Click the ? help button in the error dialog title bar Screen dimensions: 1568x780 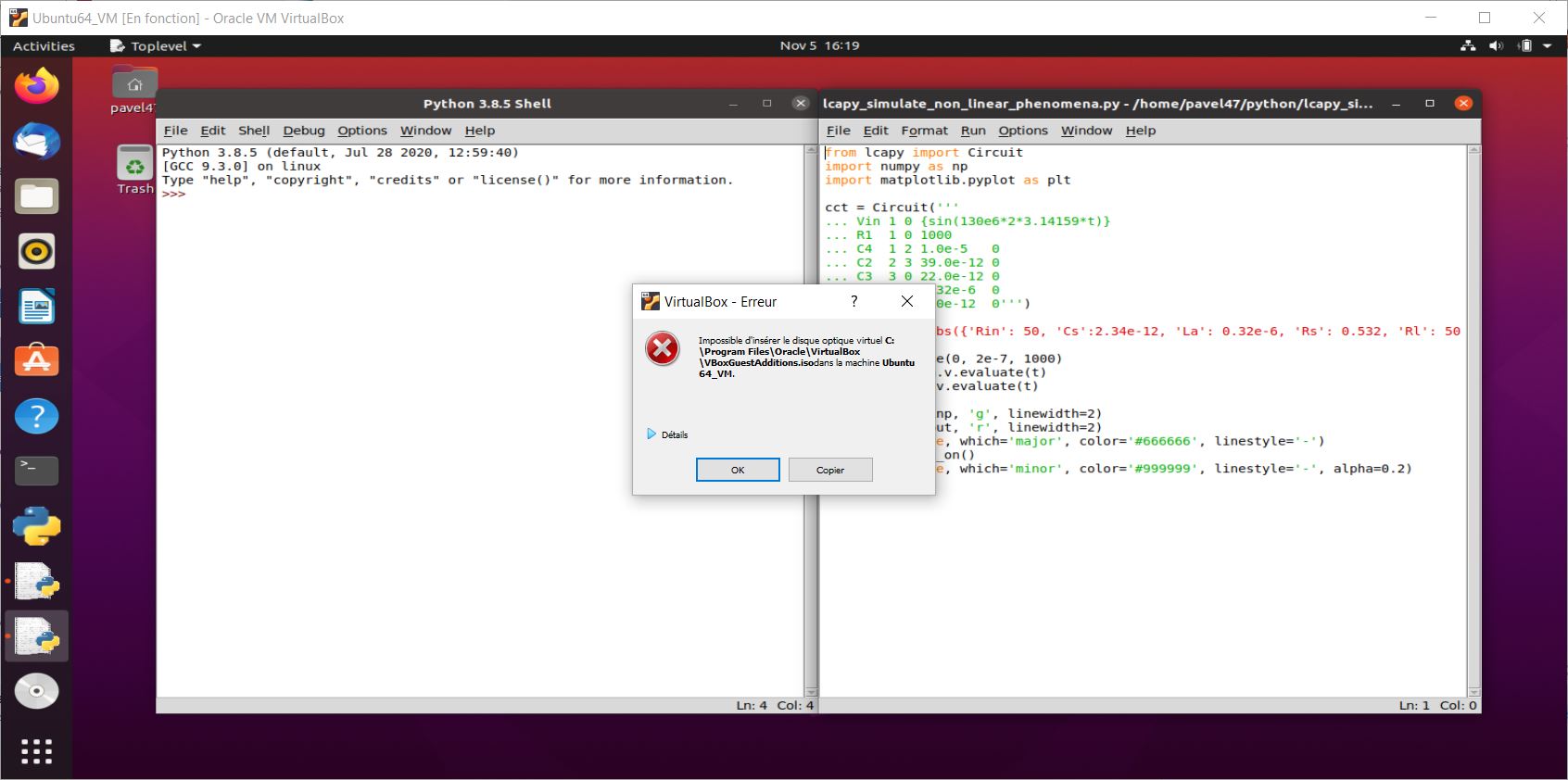(854, 301)
